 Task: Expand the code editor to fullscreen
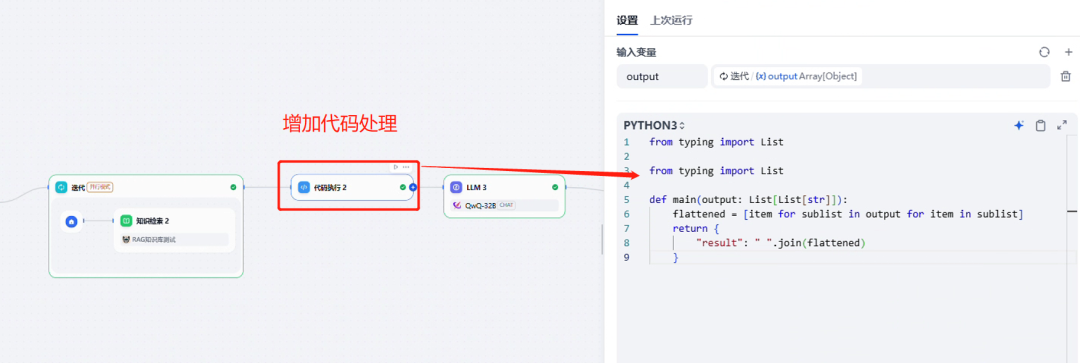click(1061, 125)
